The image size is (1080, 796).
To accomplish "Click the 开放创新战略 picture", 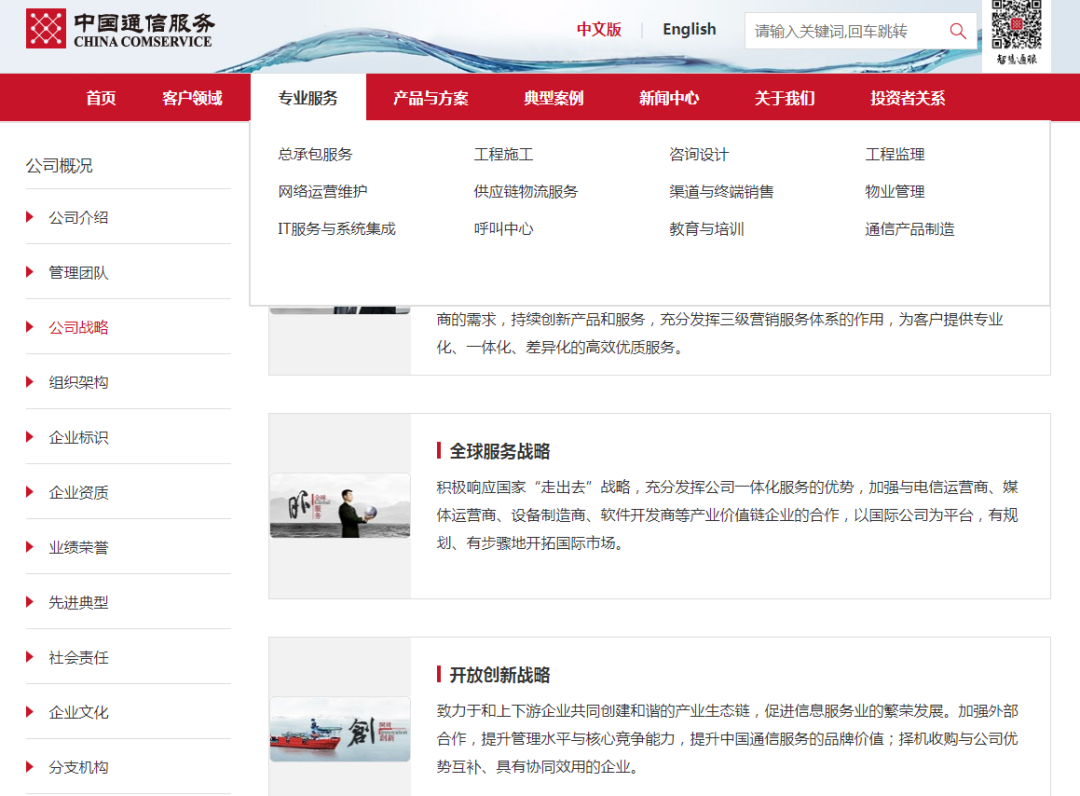I will (339, 733).
